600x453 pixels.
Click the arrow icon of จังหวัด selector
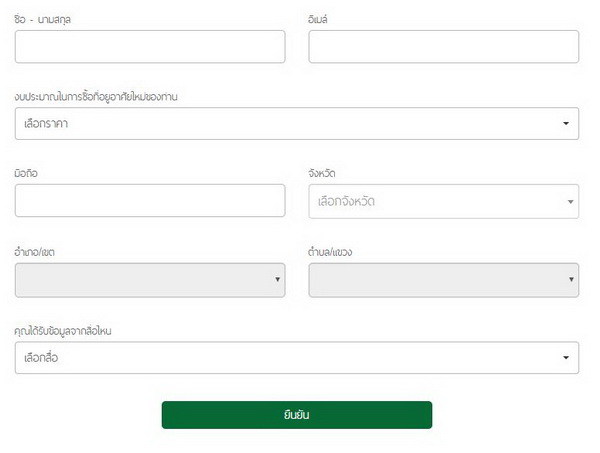(570, 202)
